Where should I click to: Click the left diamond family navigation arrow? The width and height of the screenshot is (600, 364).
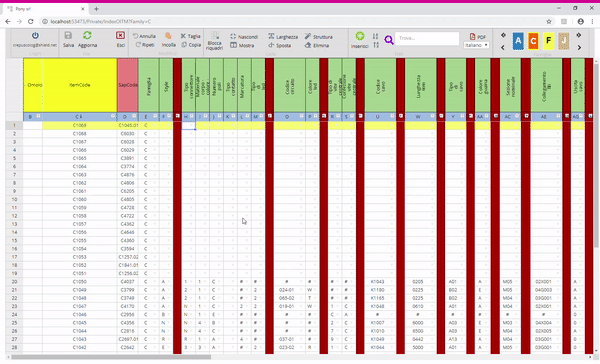tap(503, 35)
